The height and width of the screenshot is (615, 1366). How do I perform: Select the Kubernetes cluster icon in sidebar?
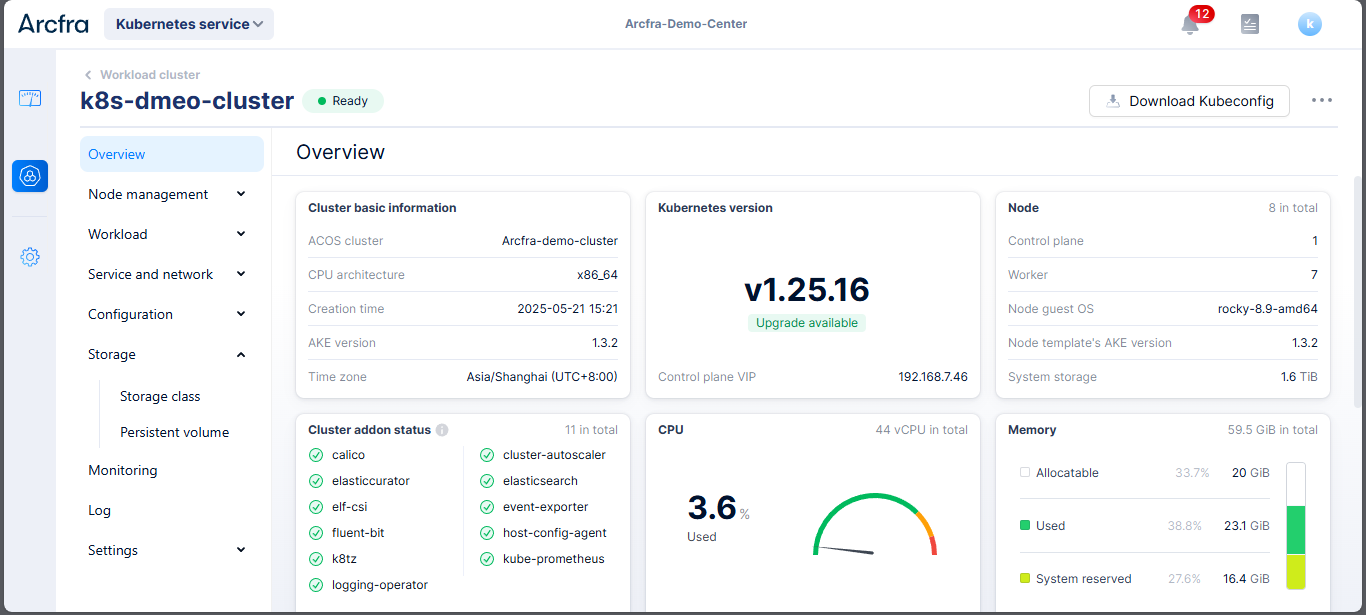pos(30,176)
